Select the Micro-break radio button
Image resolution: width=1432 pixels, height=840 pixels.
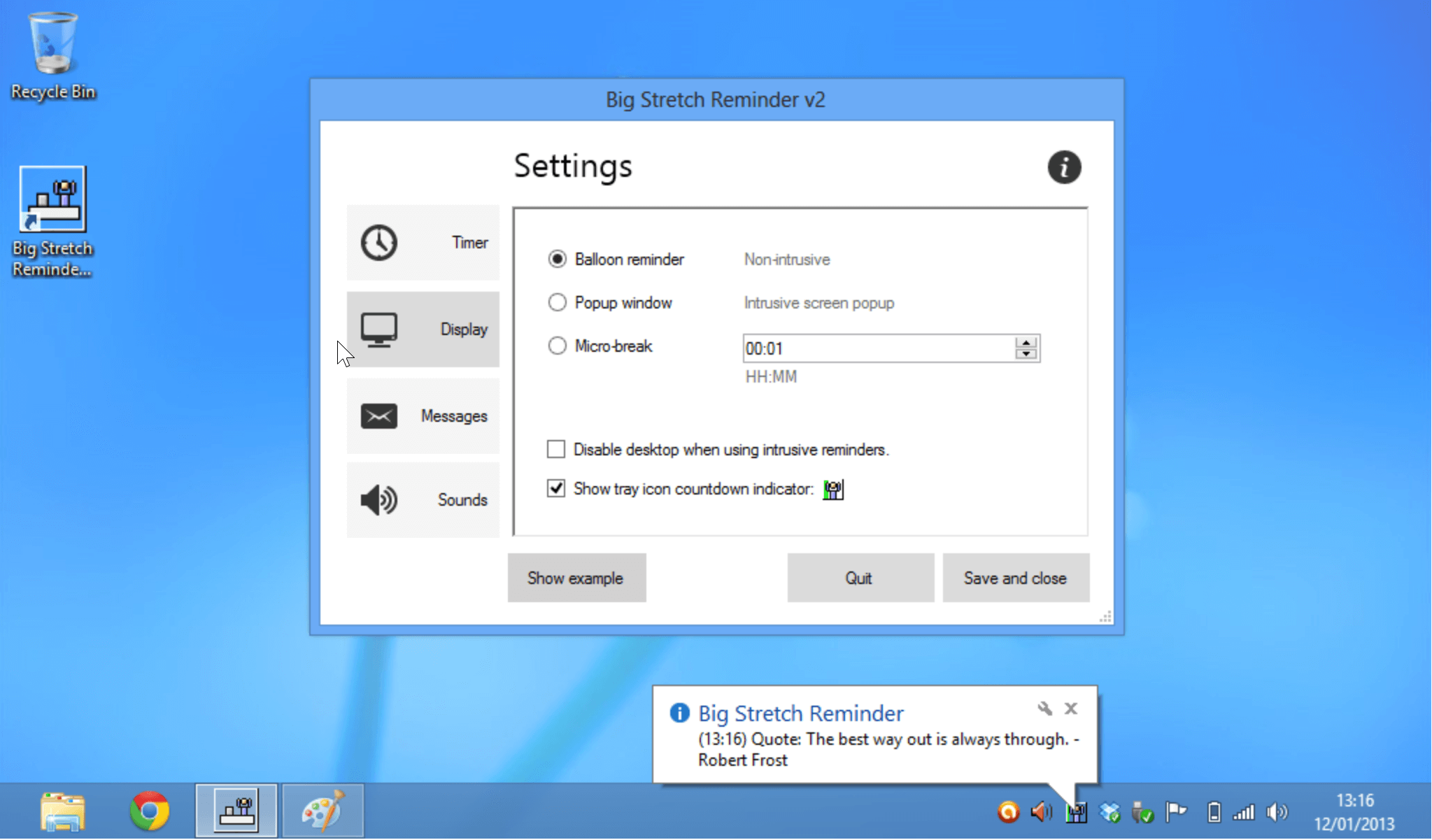pos(556,346)
